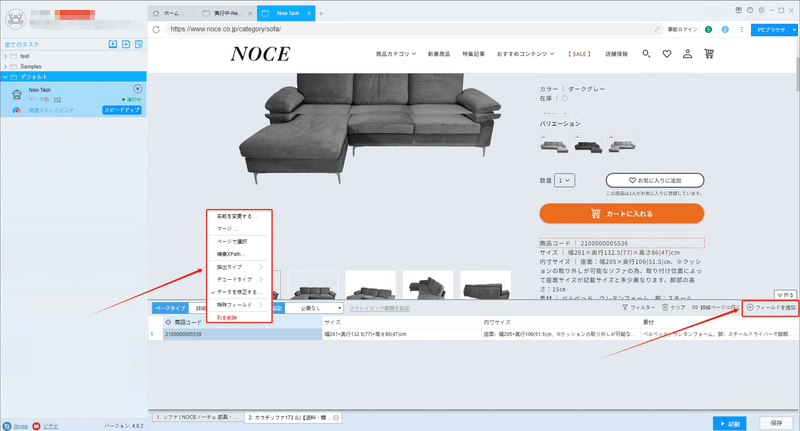Image resolution: width=800 pixels, height=431 pixels.
Task: Open account person icon in NOCE header
Action: coord(688,54)
